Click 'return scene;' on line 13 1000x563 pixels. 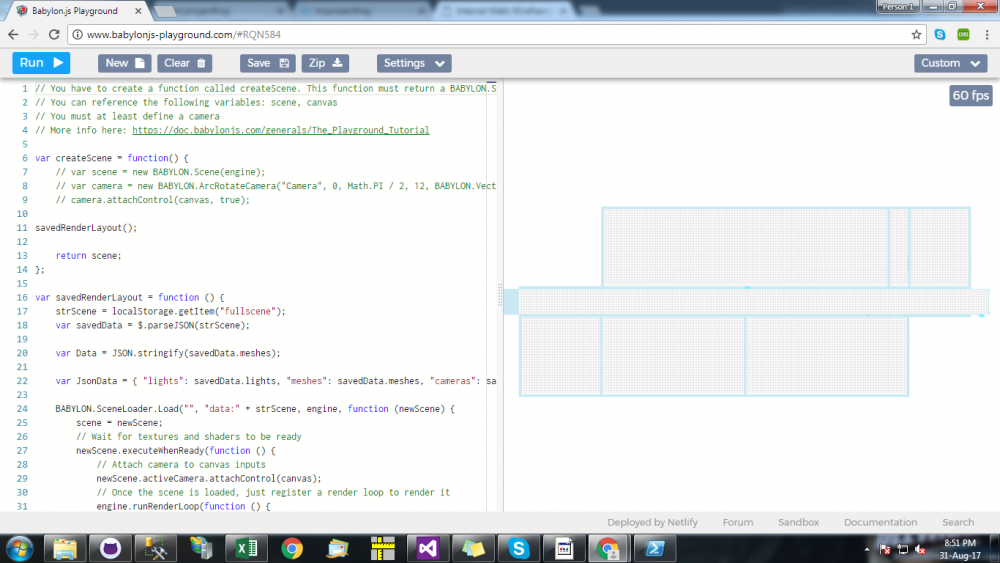pyautogui.click(x=88, y=256)
